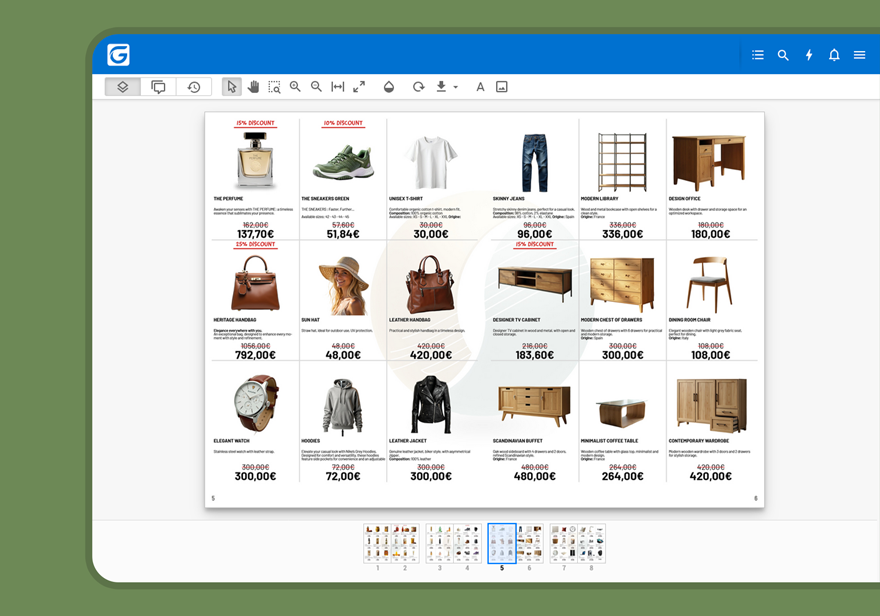Select the marquee zoom area tool
880x616 pixels.
[x=274, y=87]
